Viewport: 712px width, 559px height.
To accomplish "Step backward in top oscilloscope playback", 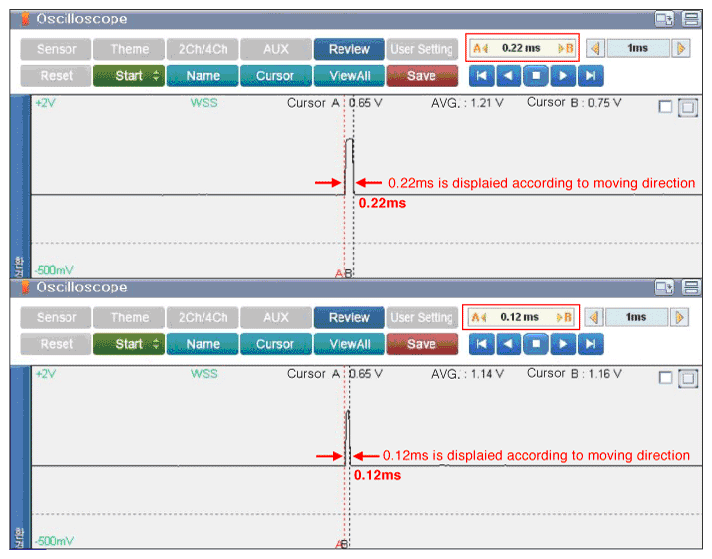I will click(x=509, y=75).
